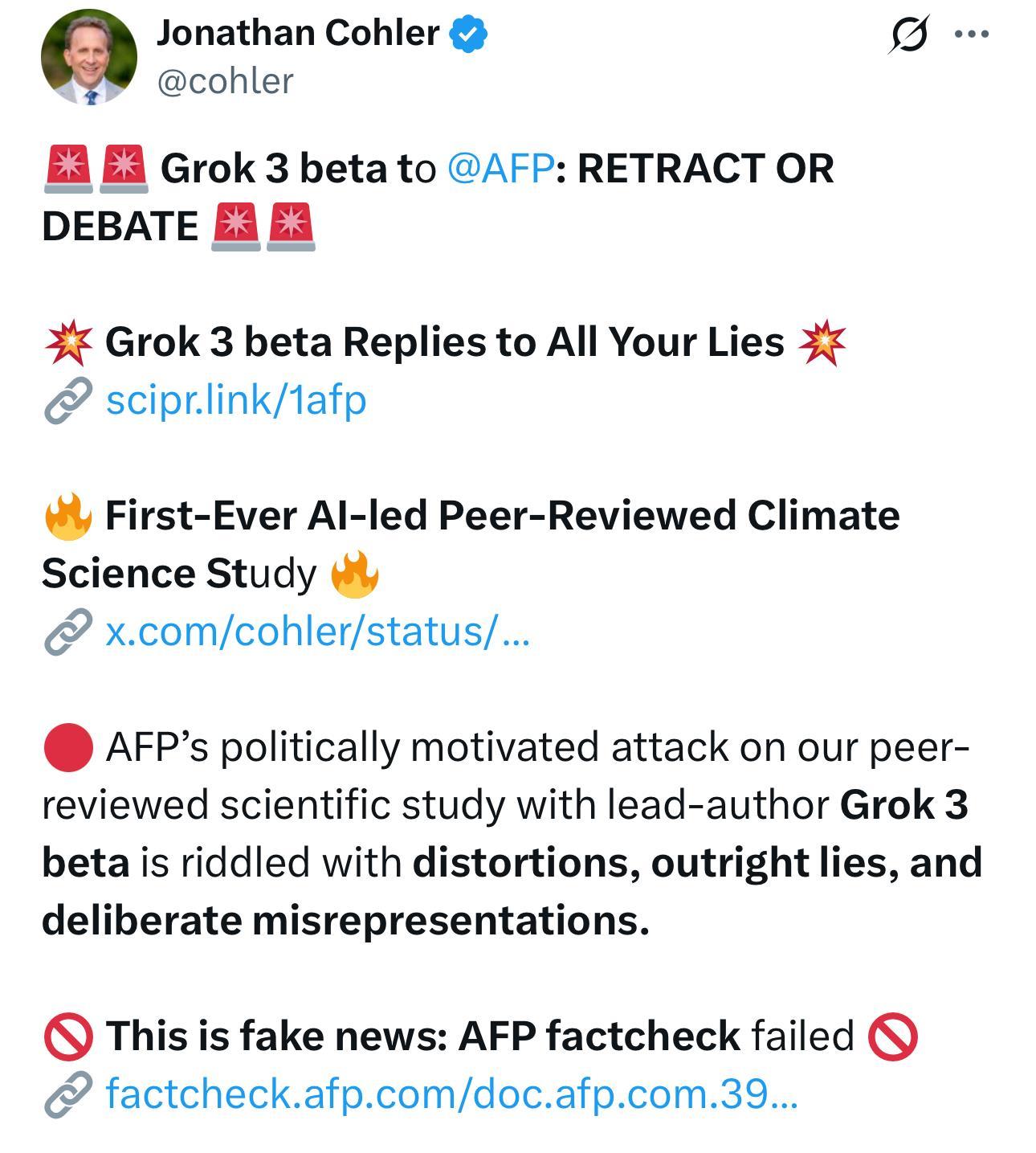
Task: Visit the factcheck.afp.com link
Action: coord(452,1094)
